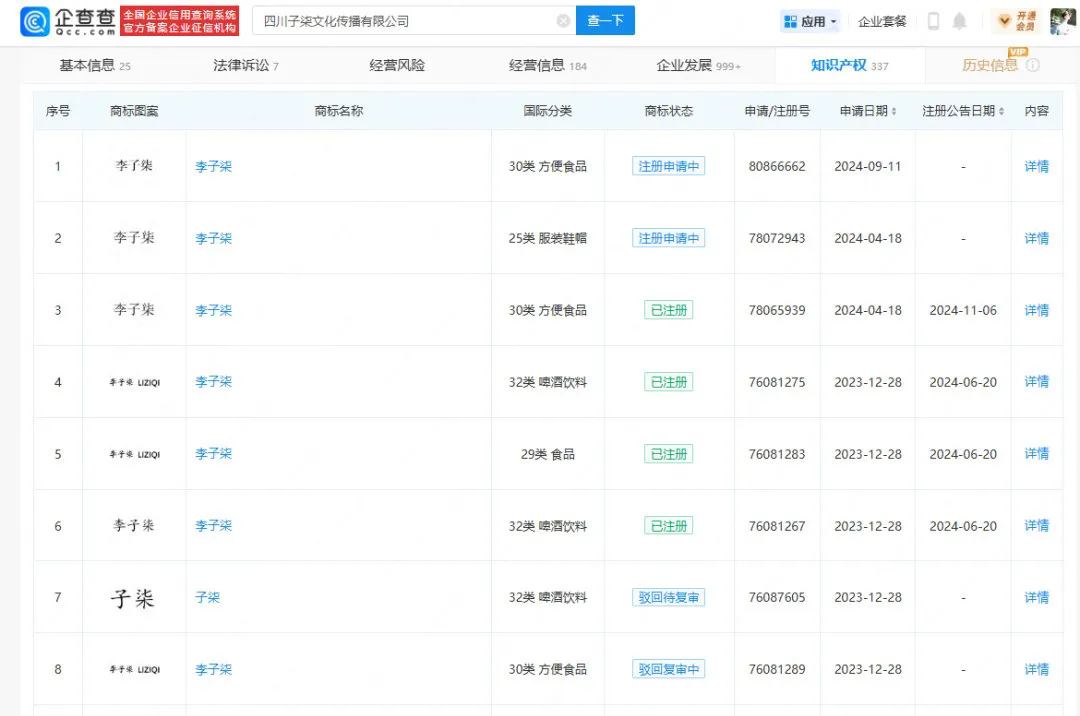Open 子柒 trademark name in row 7
The image size is (1080, 716).
tap(207, 598)
